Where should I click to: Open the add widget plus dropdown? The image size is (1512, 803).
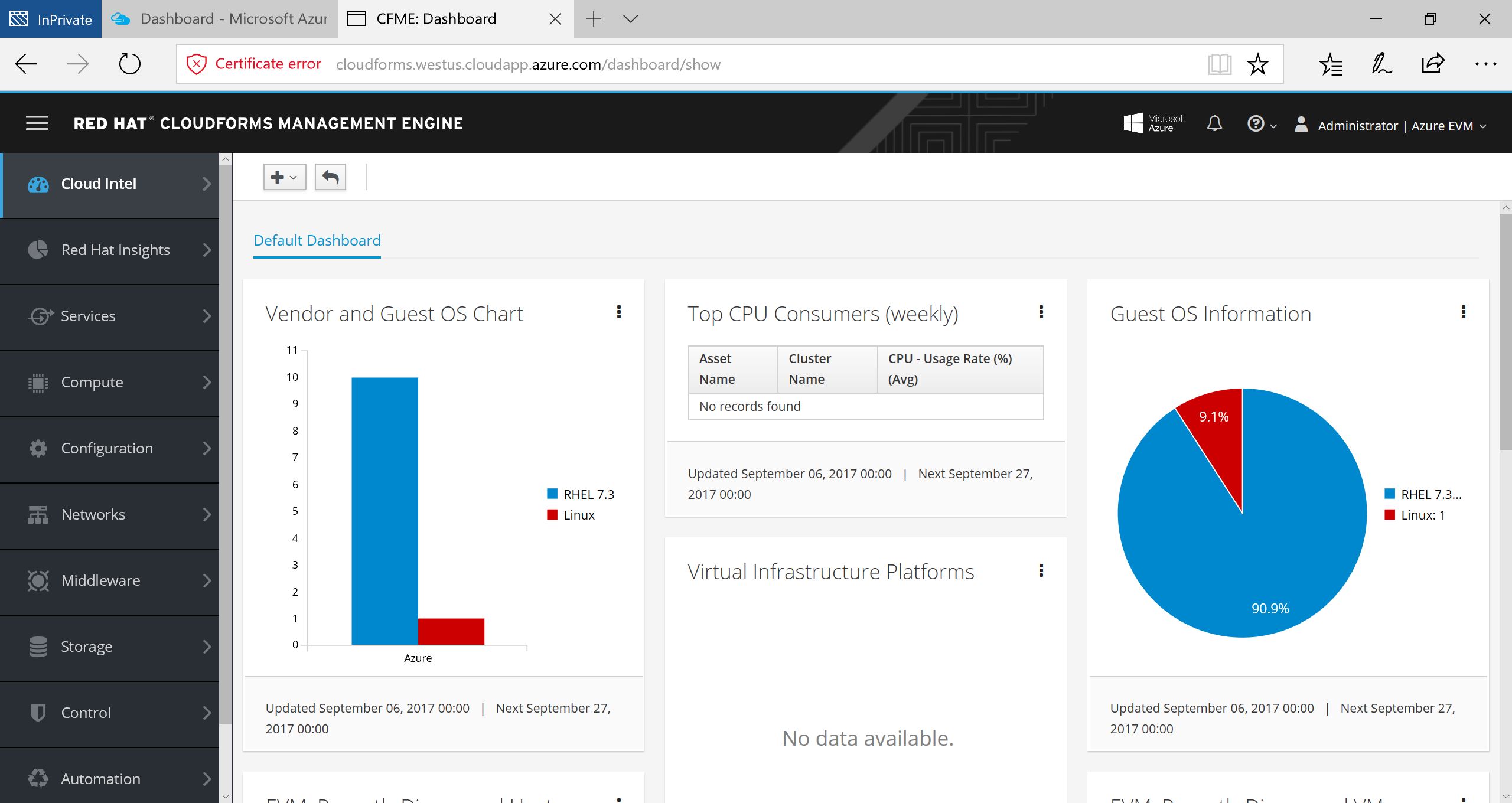click(x=284, y=177)
